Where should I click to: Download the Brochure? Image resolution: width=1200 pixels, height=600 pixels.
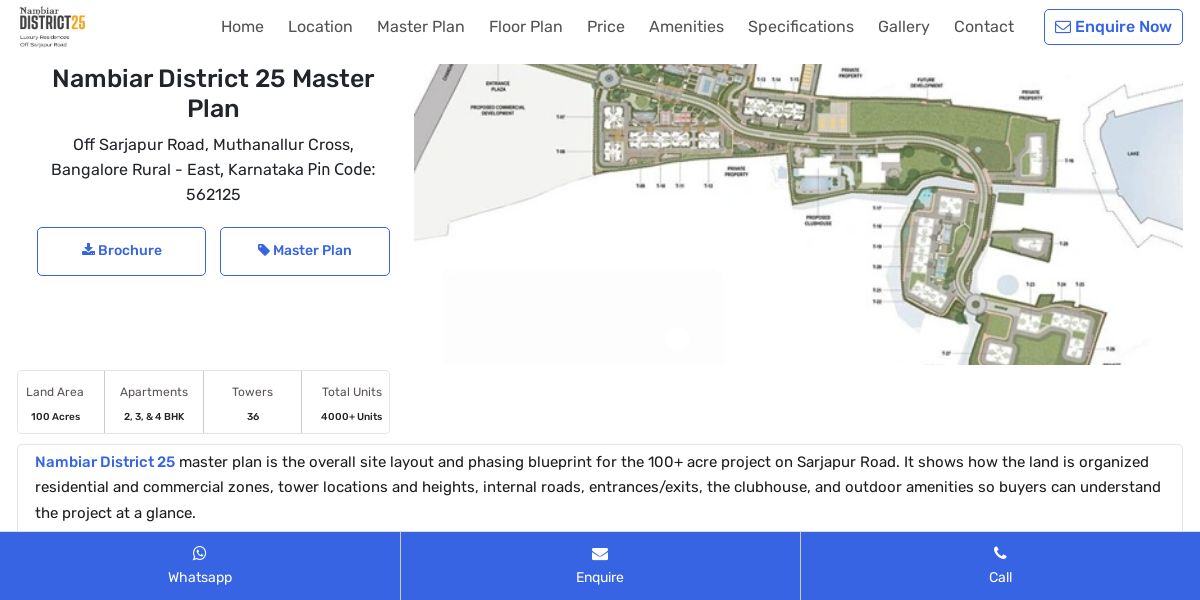coord(121,251)
